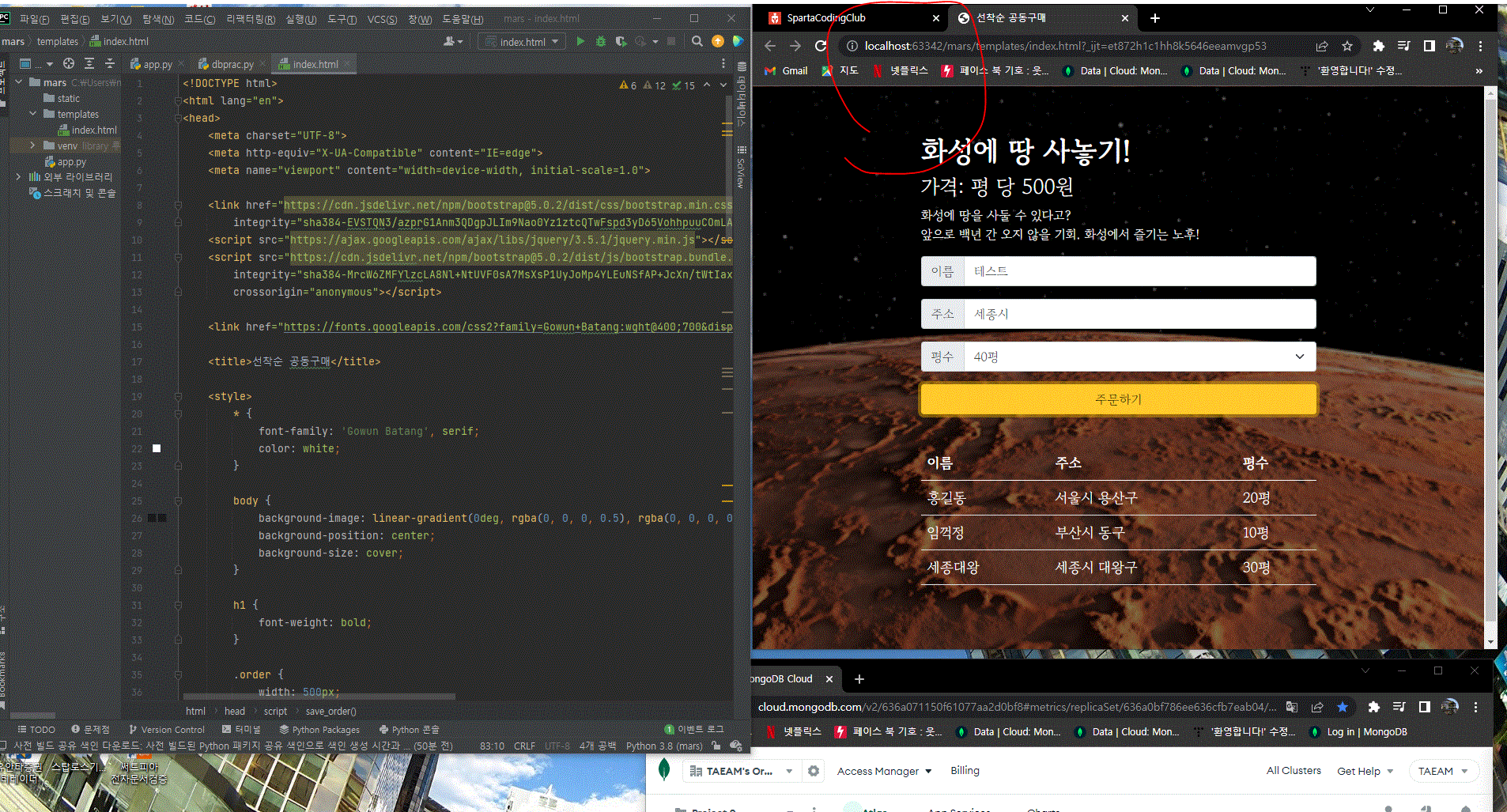Open the 터미널 tool window button

(242, 729)
